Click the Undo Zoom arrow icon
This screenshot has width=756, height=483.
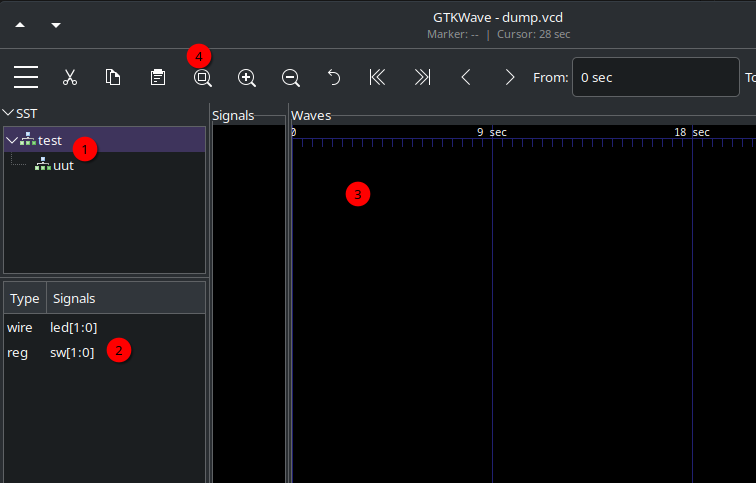pyautogui.click(x=335, y=77)
